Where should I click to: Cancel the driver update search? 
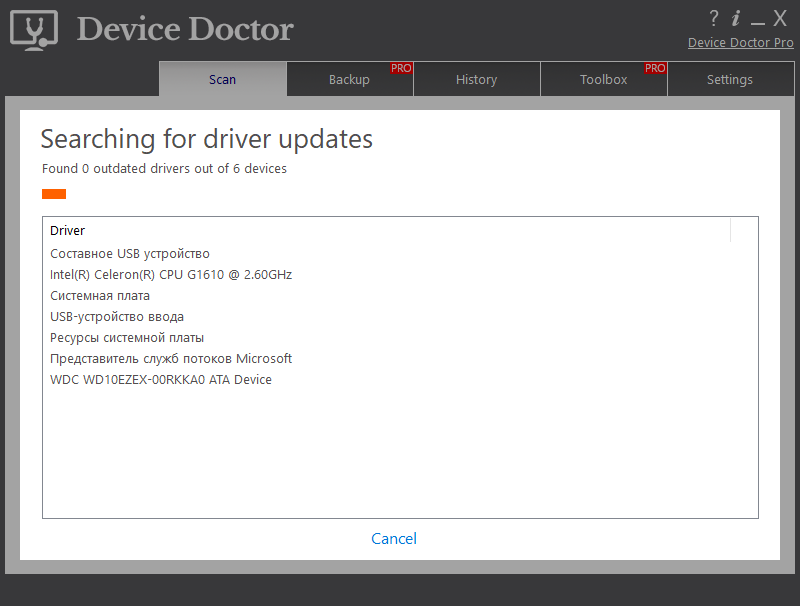coord(393,538)
